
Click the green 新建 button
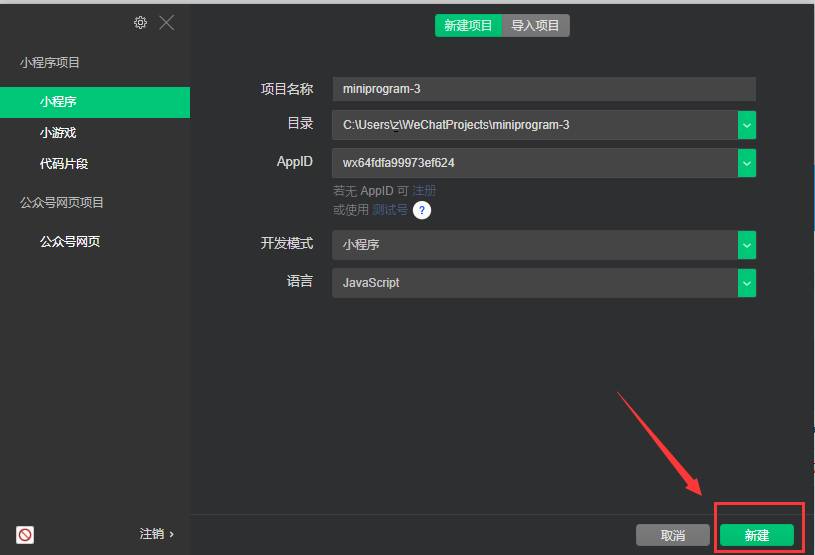click(757, 535)
